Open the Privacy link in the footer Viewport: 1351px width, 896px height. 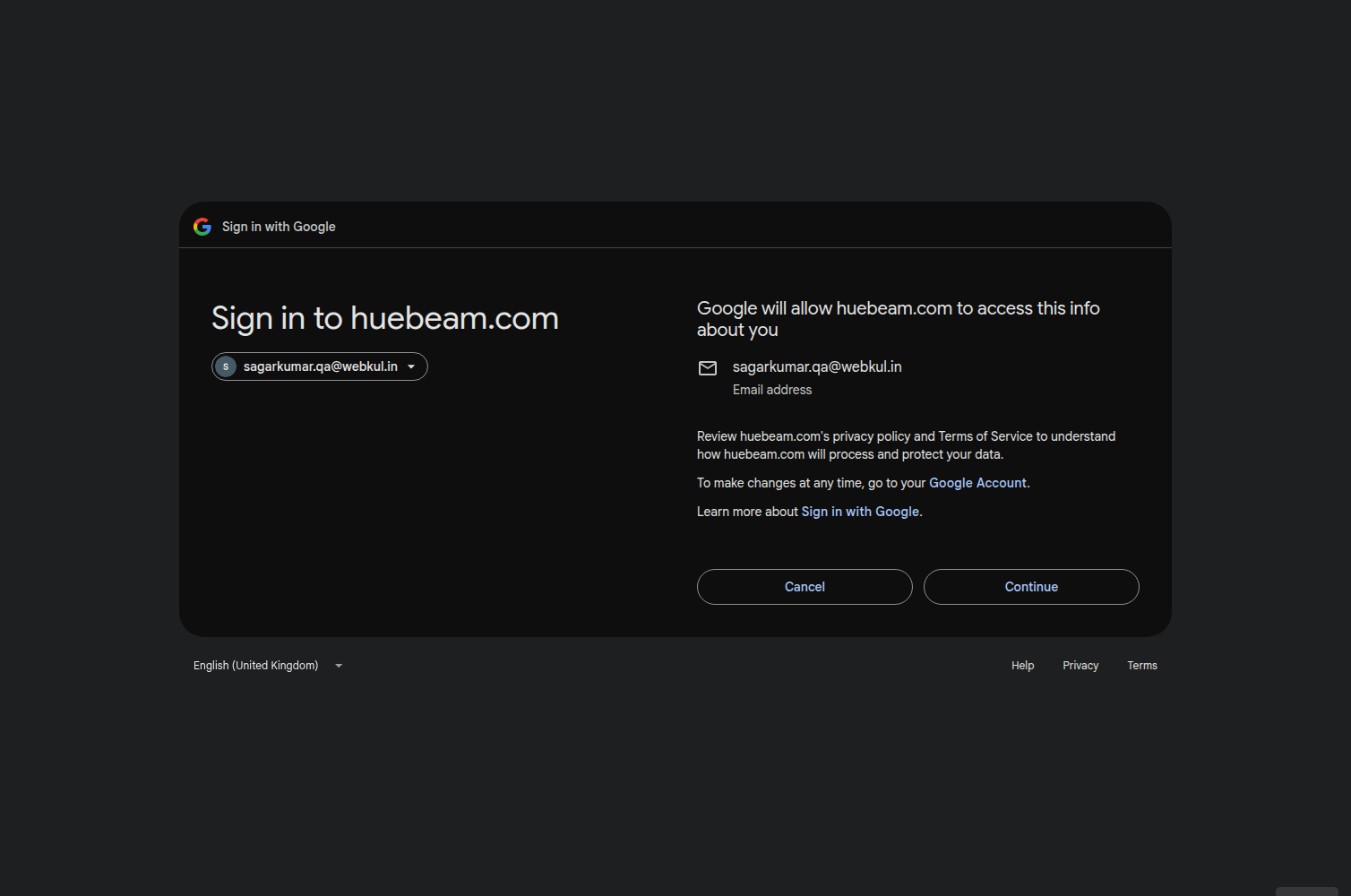pos(1080,666)
